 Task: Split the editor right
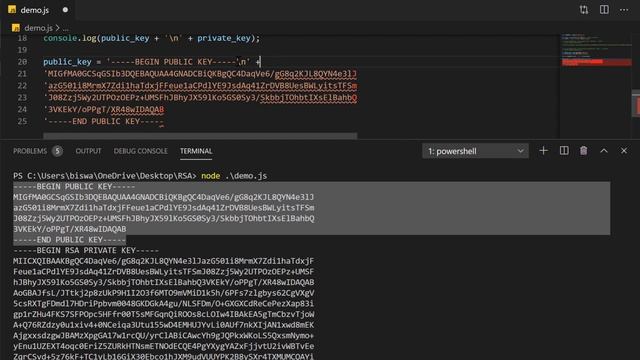pyautogui.click(x=604, y=10)
